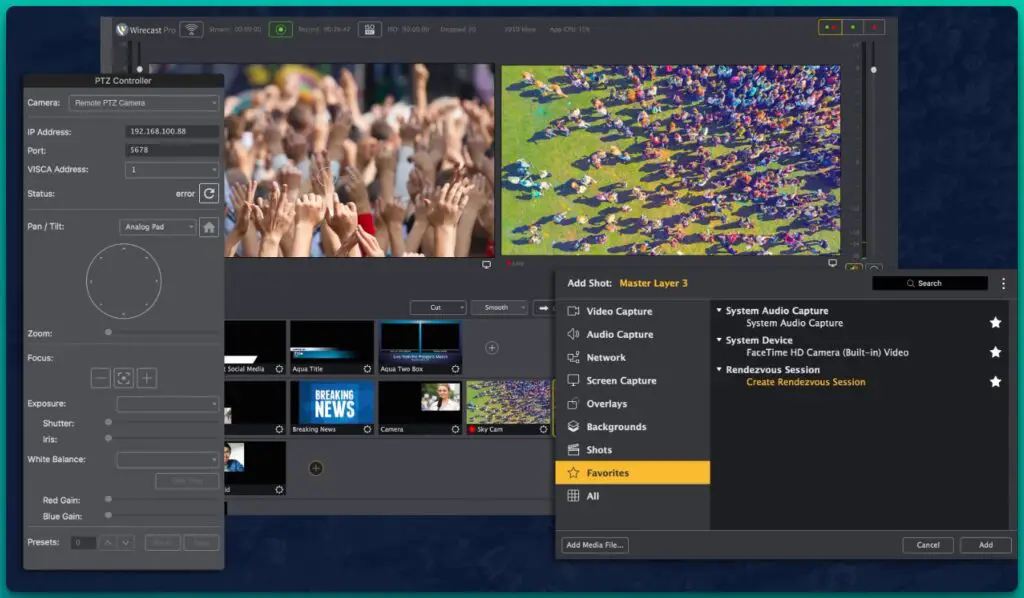Click the autofocus icon between focus buttons

[123, 377]
